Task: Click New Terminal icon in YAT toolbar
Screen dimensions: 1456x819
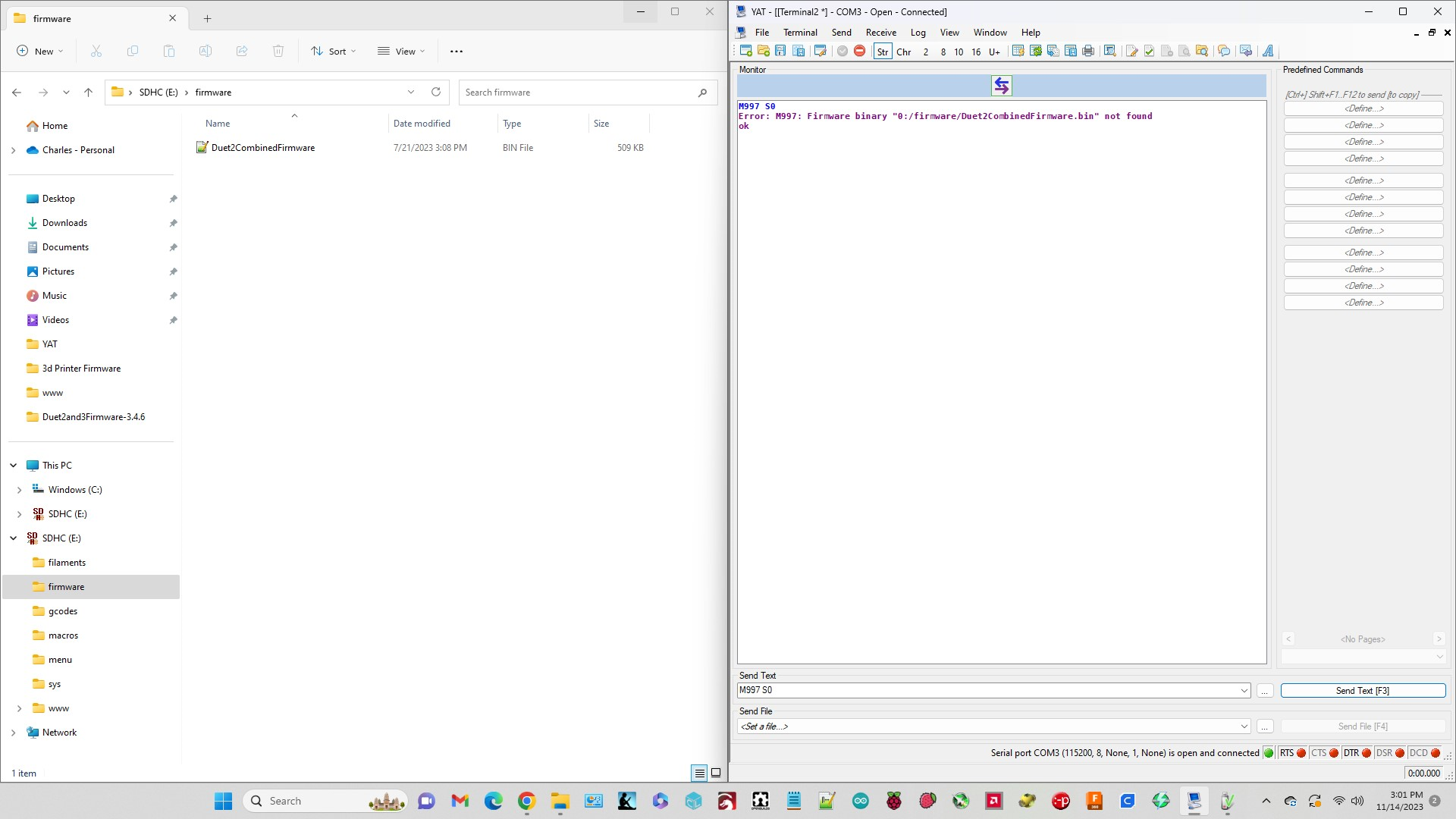Action: point(746,51)
